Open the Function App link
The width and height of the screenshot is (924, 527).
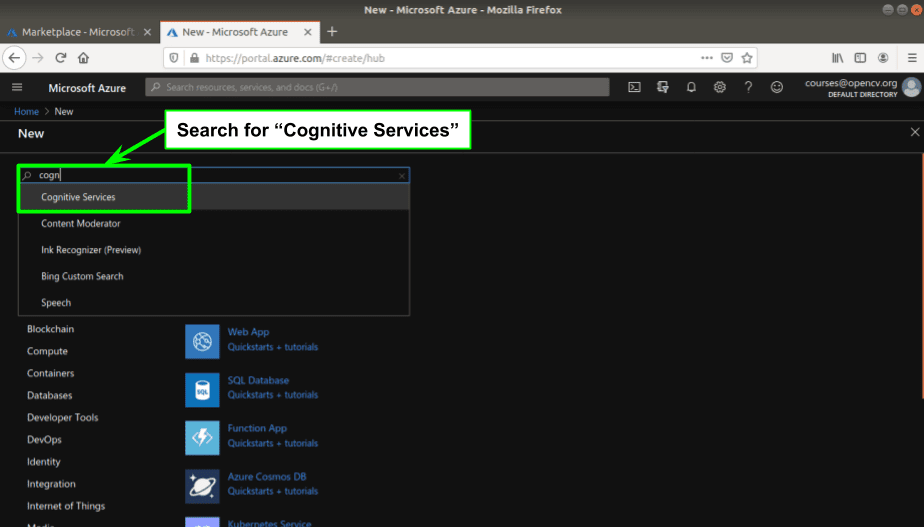pos(257,428)
